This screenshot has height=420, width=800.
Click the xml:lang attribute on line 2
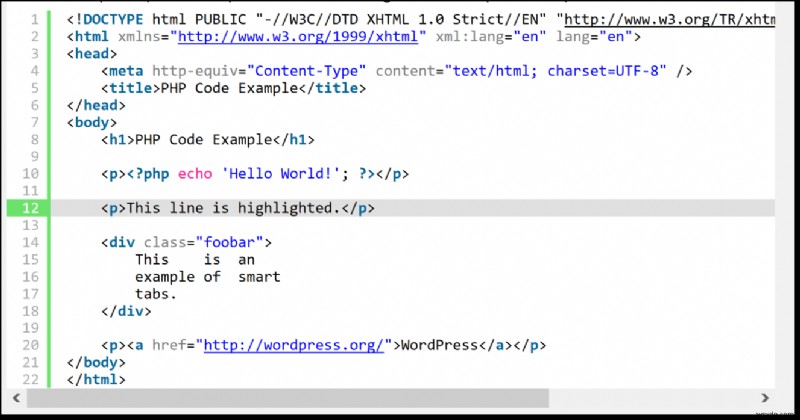click(469, 37)
